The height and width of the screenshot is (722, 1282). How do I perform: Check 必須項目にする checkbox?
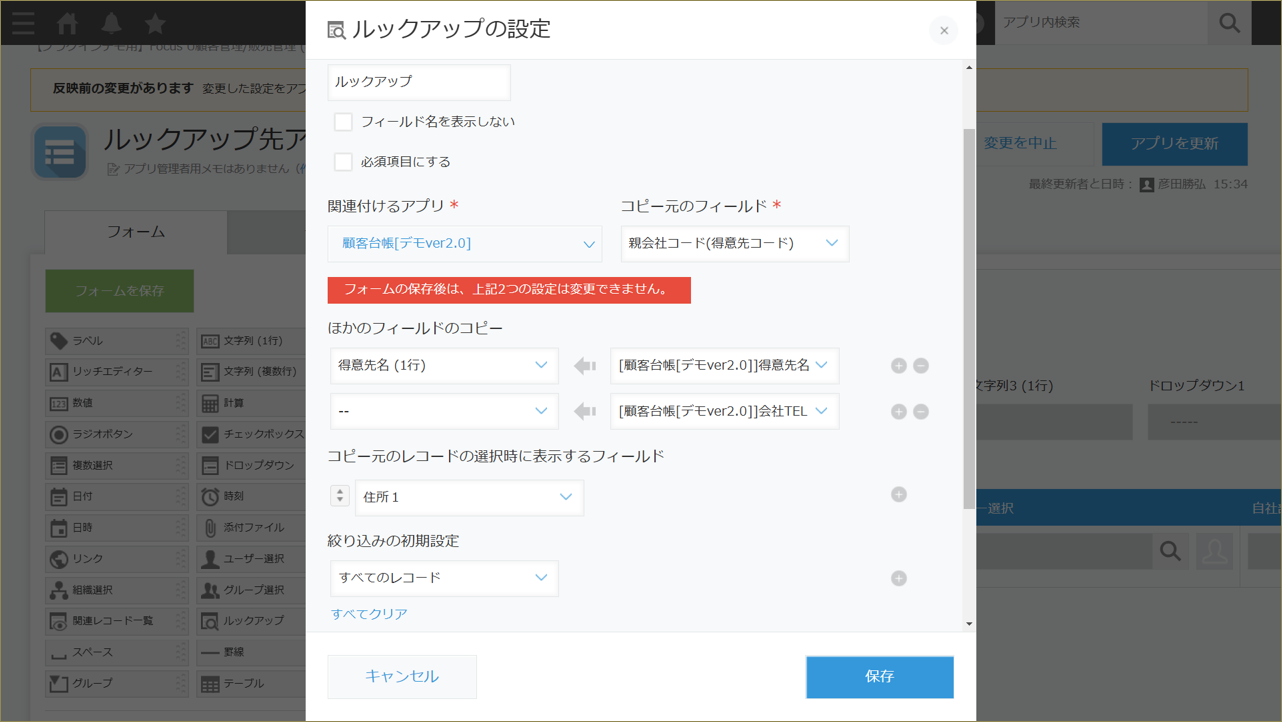pos(343,162)
